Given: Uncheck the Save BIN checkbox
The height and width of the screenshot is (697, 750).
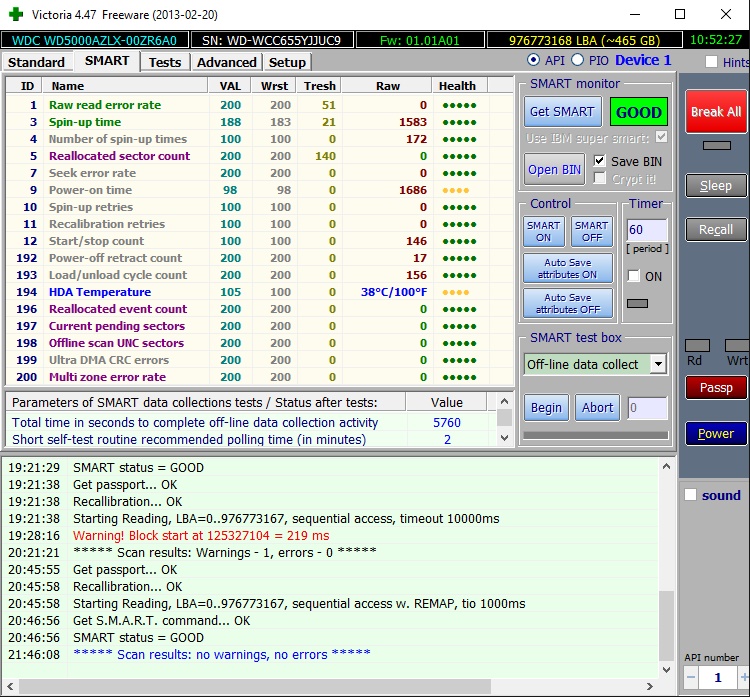Looking at the screenshot, I should [x=599, y=161].
